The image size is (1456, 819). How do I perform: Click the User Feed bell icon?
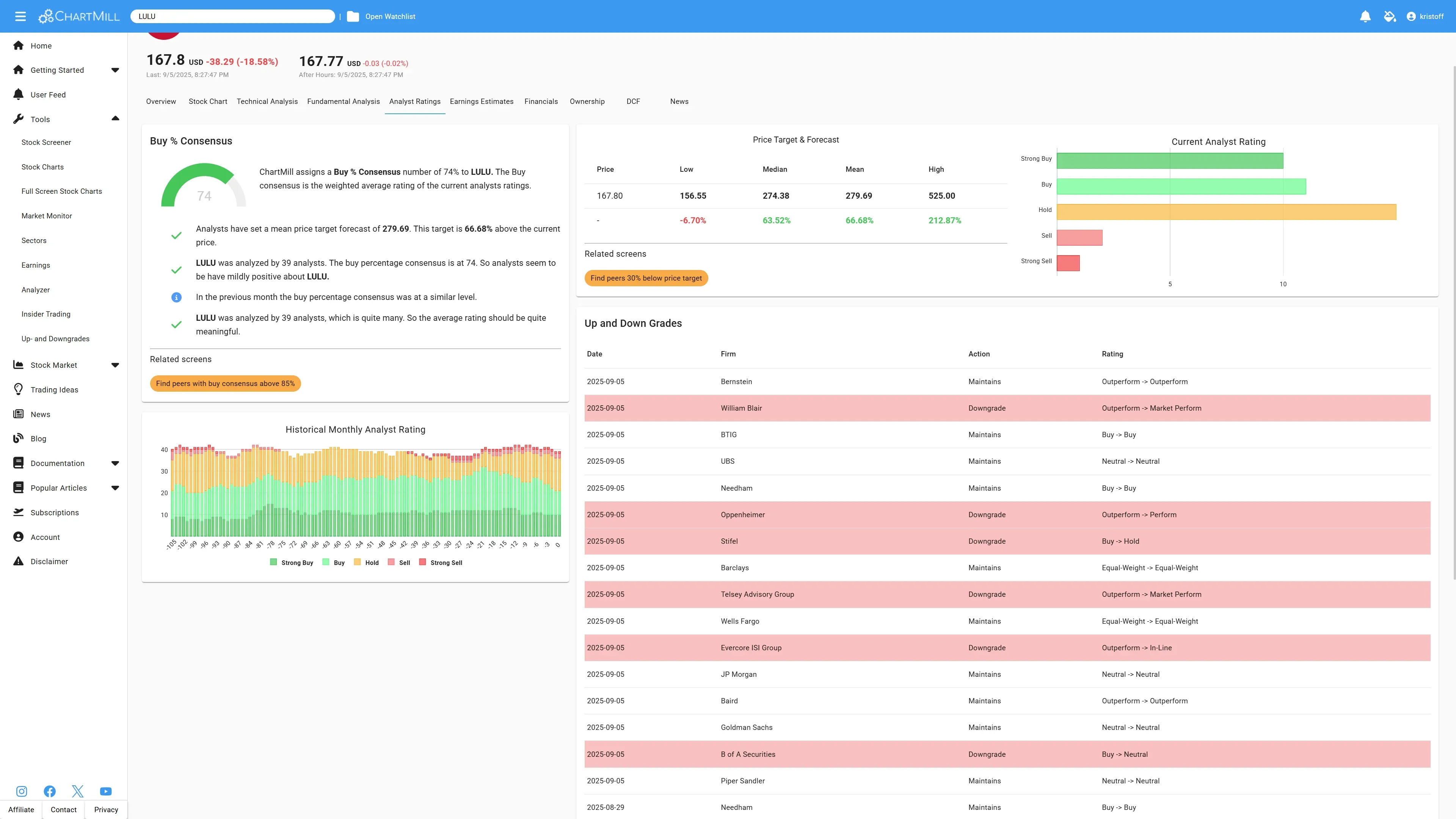point(19,94)
